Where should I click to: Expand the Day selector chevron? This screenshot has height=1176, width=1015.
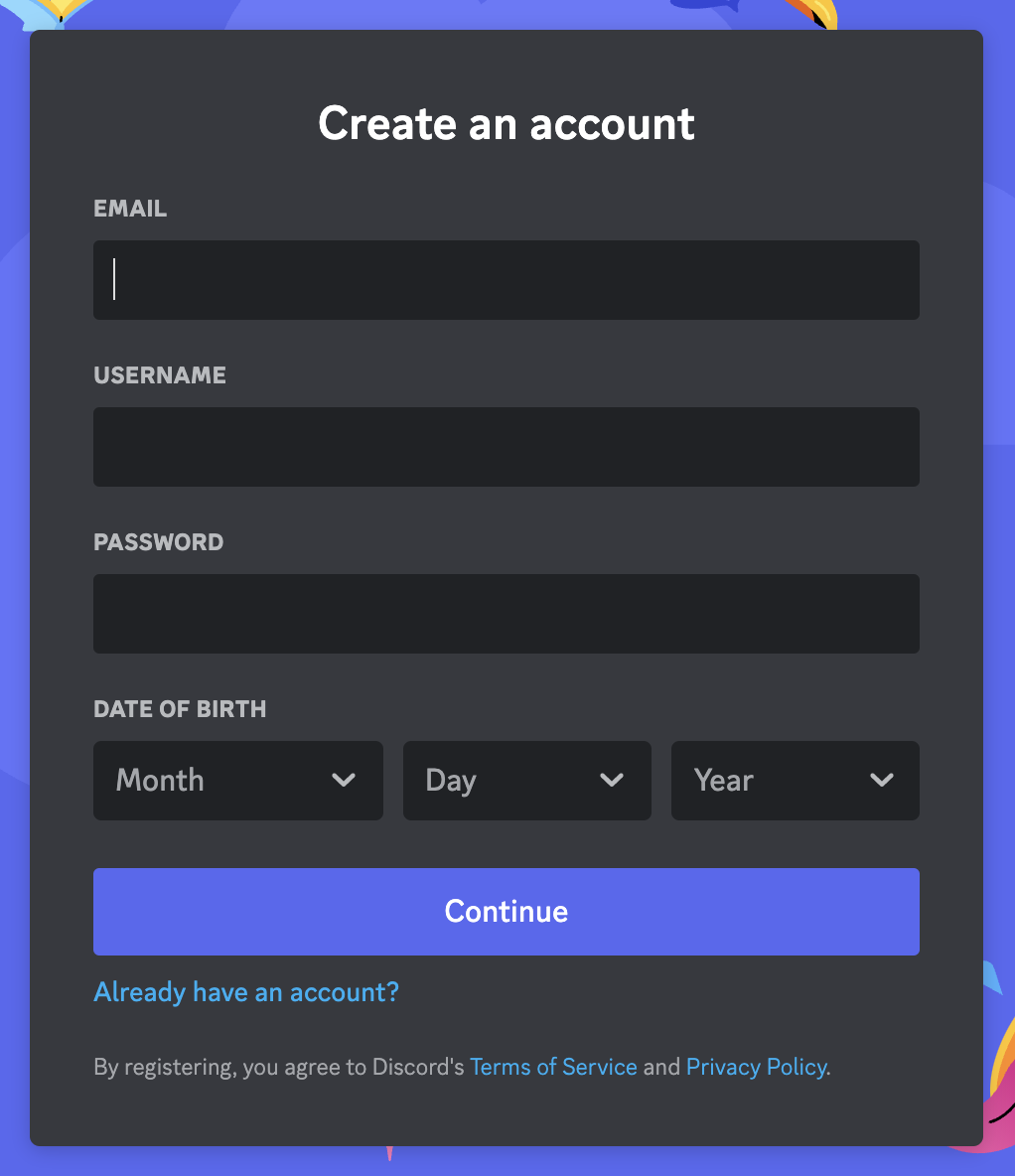613,781
